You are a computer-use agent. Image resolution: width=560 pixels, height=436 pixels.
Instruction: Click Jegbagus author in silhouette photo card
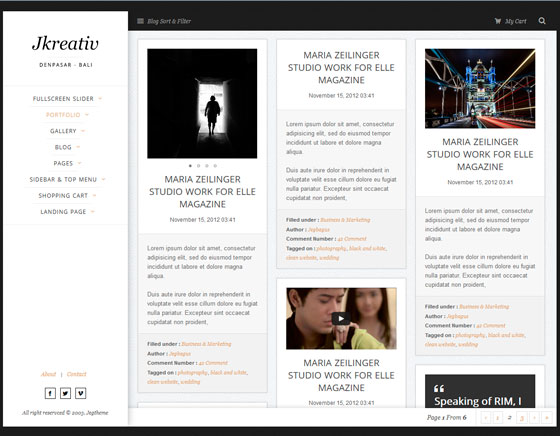(180, 354)
